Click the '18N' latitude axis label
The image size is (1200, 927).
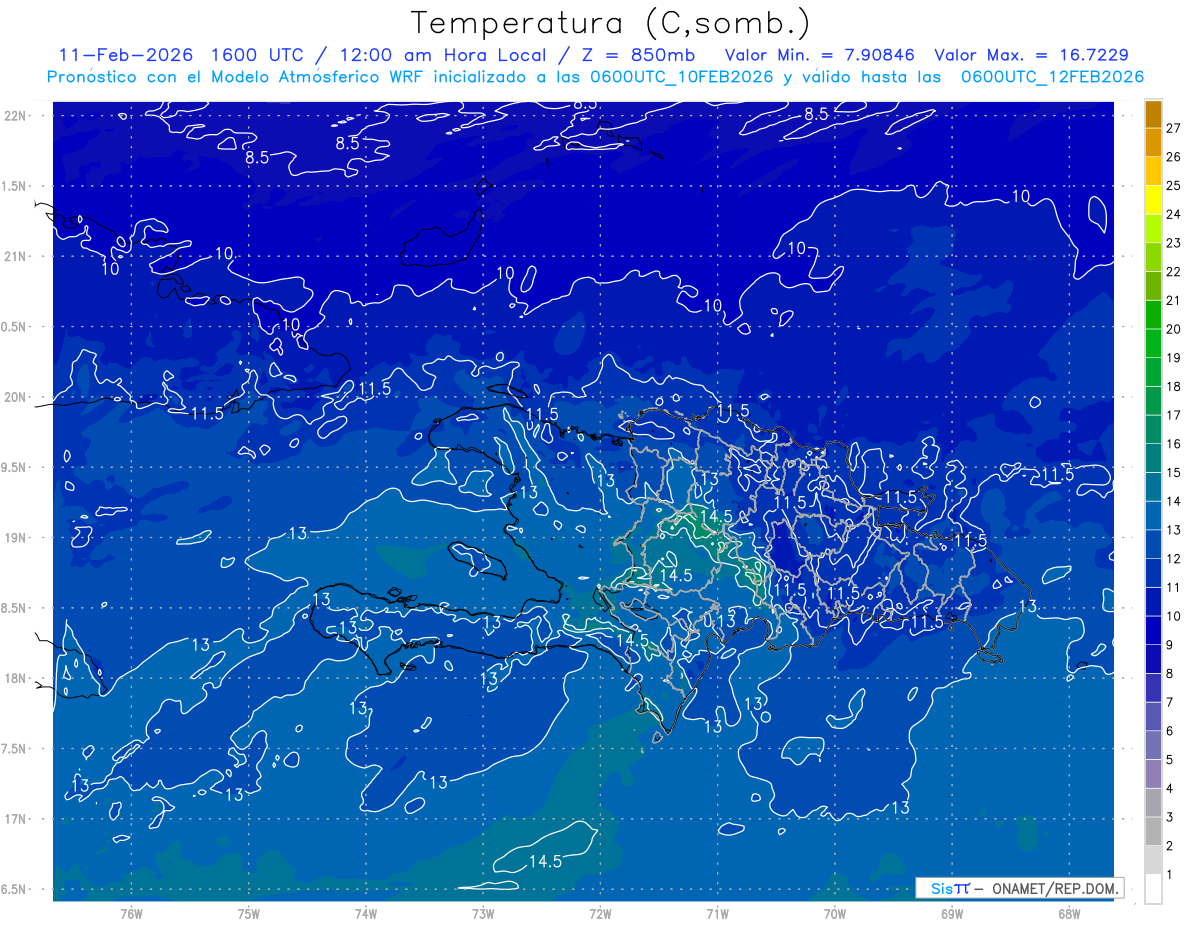coord(16,678)
